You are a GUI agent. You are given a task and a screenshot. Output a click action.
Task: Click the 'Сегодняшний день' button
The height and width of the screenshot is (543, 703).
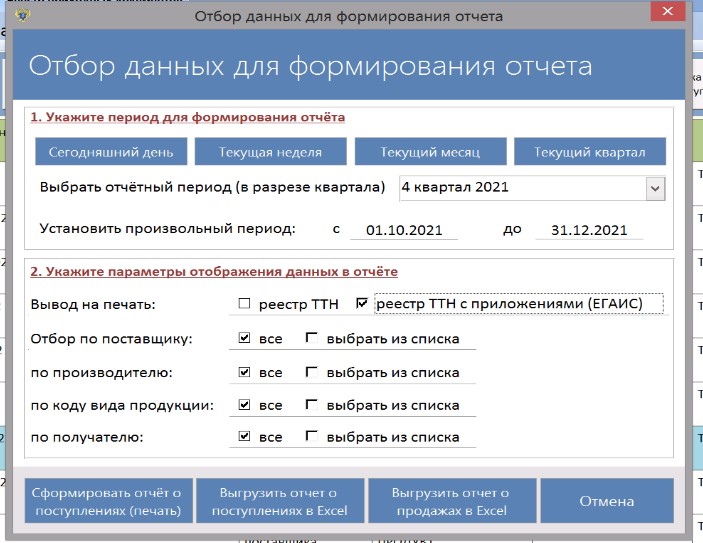click(x=110, y=152)
